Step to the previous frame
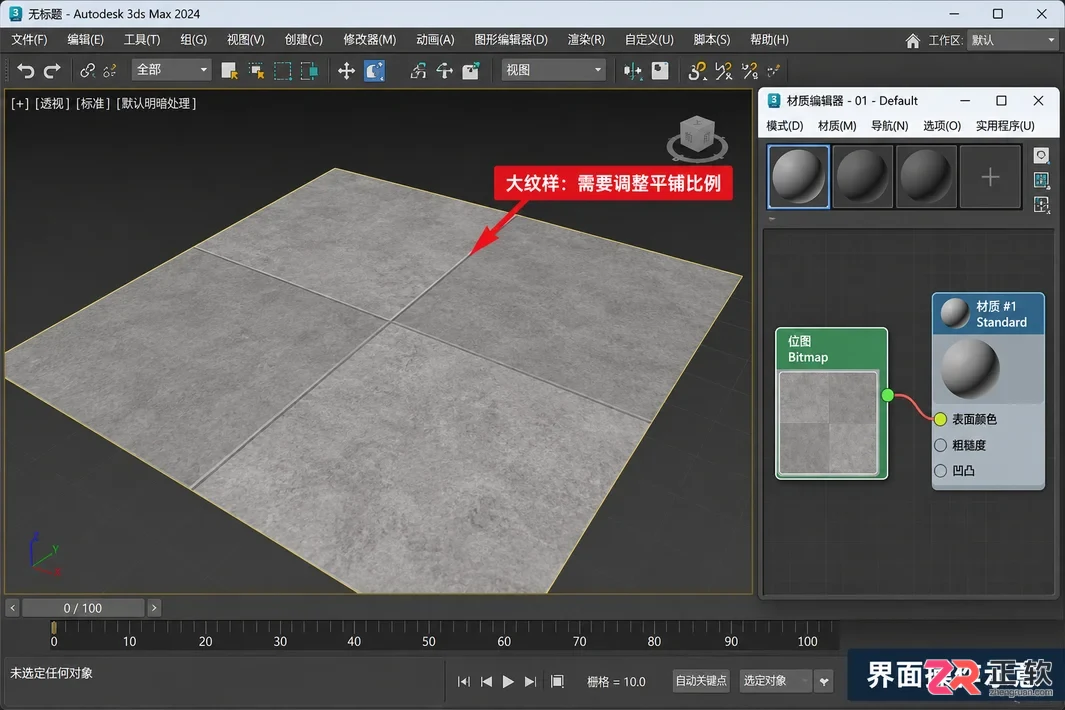The width and height of the screenshot is (1065, 710). click(486, 681)
